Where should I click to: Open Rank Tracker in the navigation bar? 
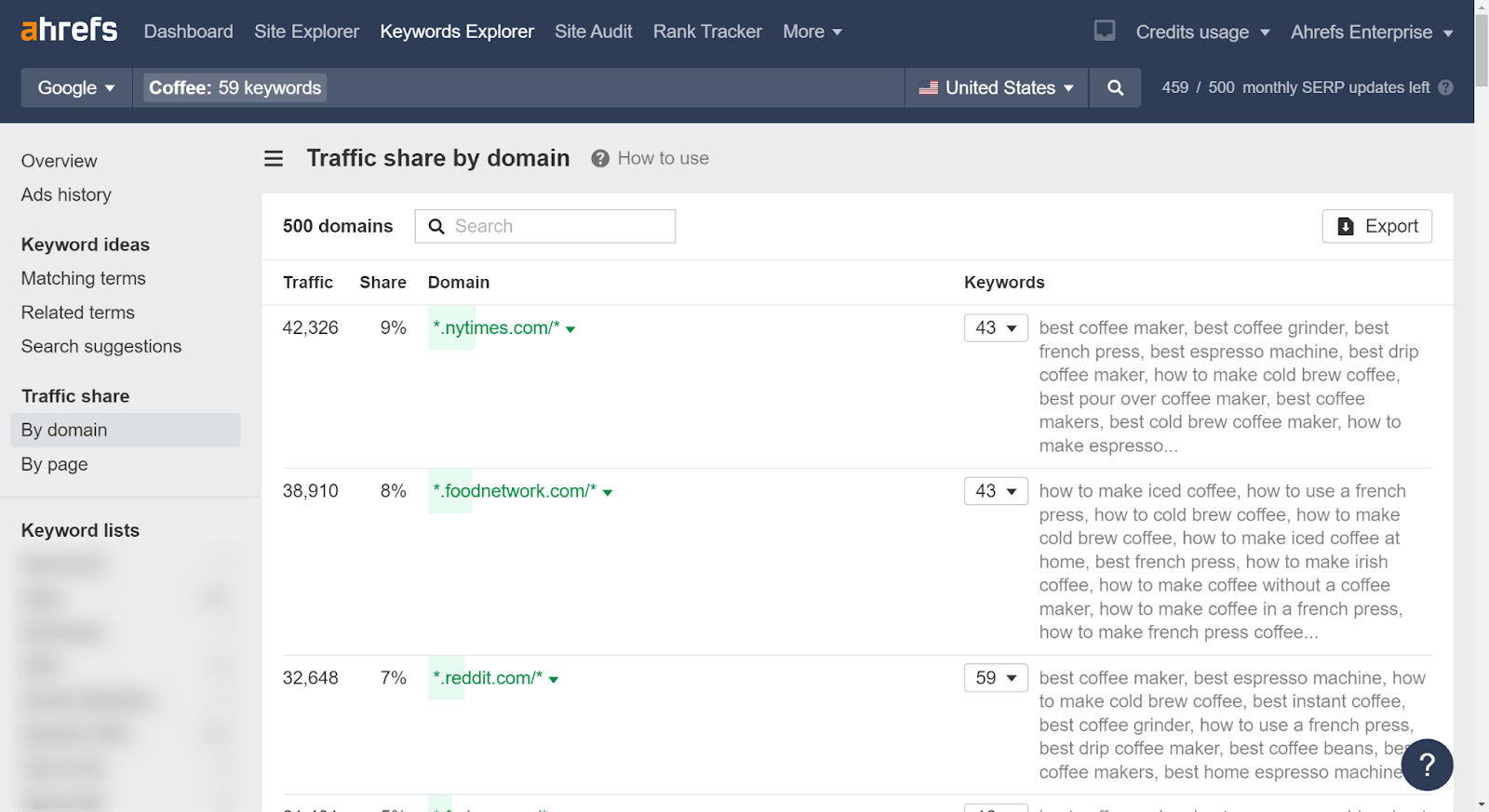coord(707,32)
